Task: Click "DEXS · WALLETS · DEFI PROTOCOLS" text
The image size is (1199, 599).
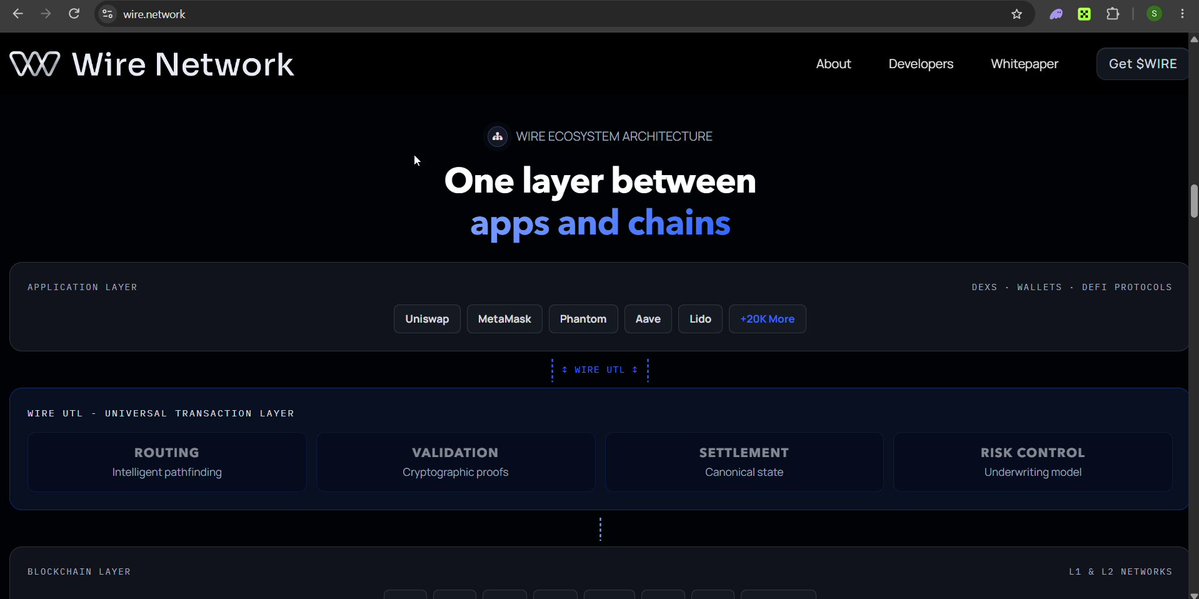Action: pos(1071,288)
